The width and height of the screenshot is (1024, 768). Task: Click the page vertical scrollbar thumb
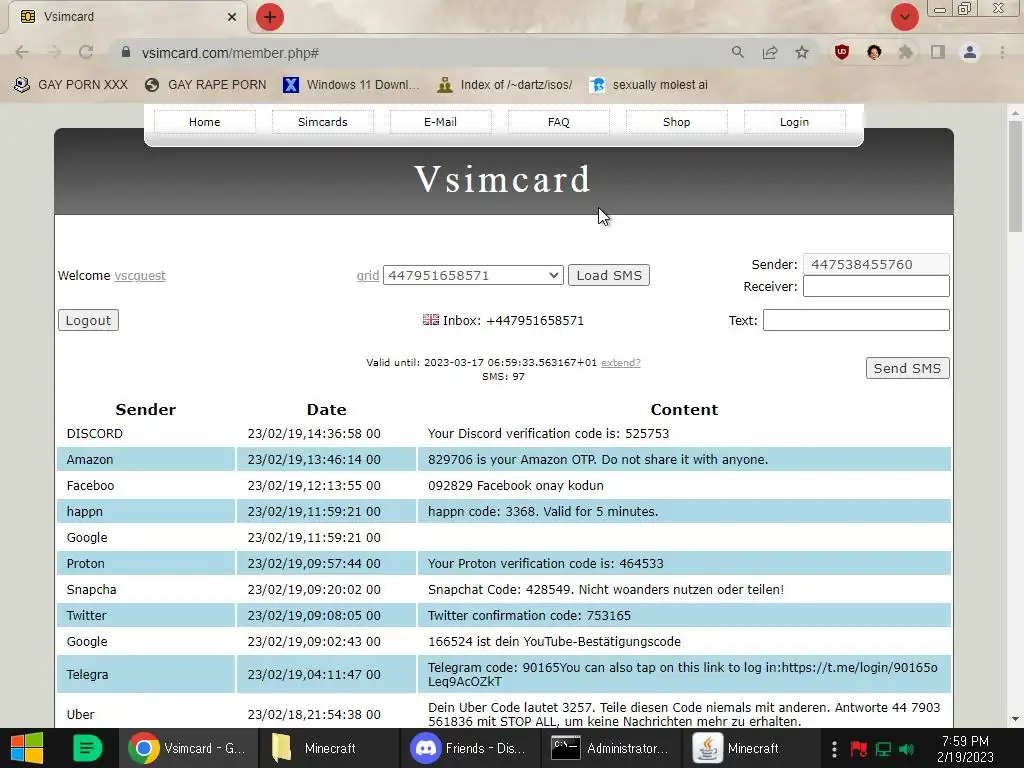click(x=1015, y=175)
